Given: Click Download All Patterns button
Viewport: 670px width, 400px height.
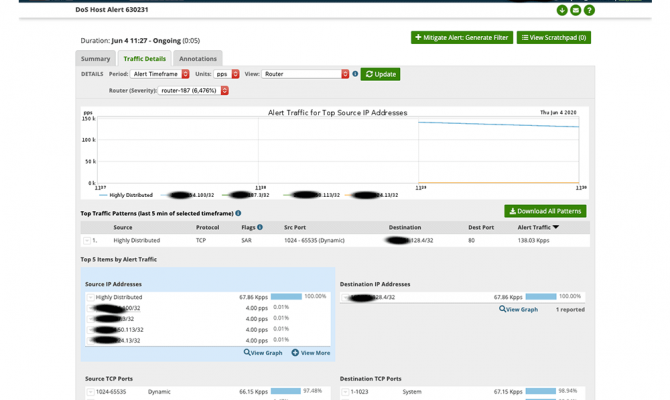Looking at the screenshot, I should 545,211.
